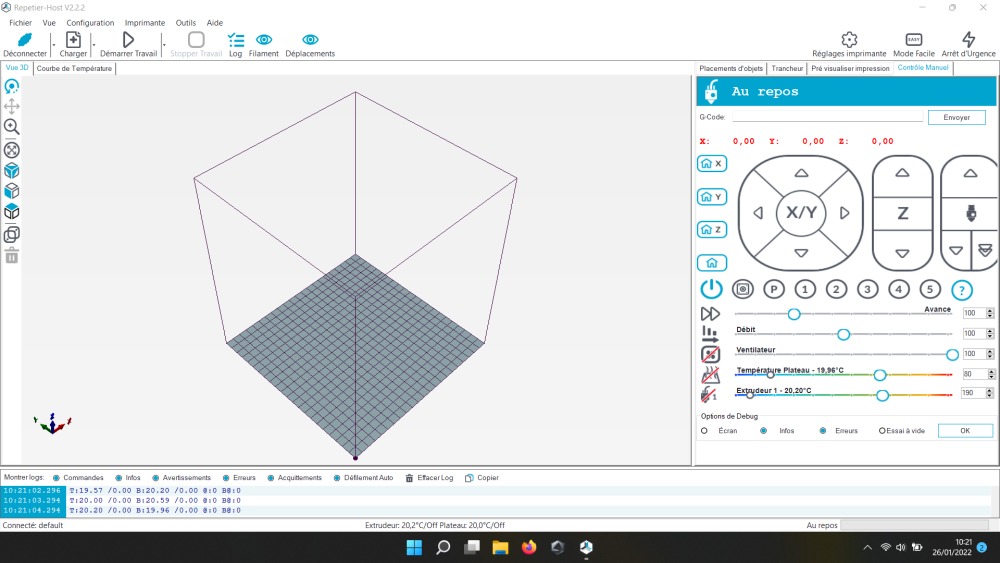Open the Fichier menu

[x=20, y=22]
